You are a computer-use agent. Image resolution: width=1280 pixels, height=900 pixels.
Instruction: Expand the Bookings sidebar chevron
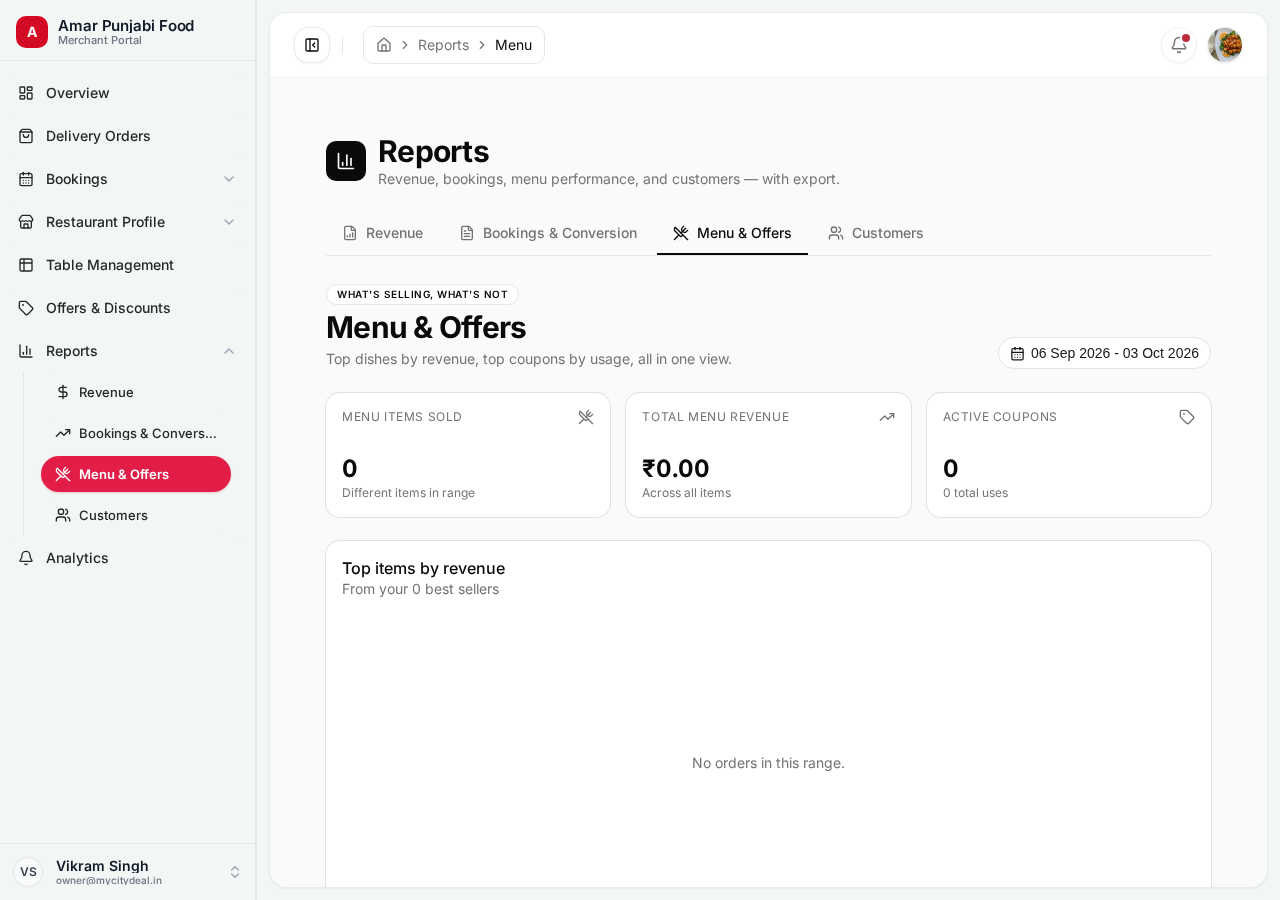click(x=229, y=179)
